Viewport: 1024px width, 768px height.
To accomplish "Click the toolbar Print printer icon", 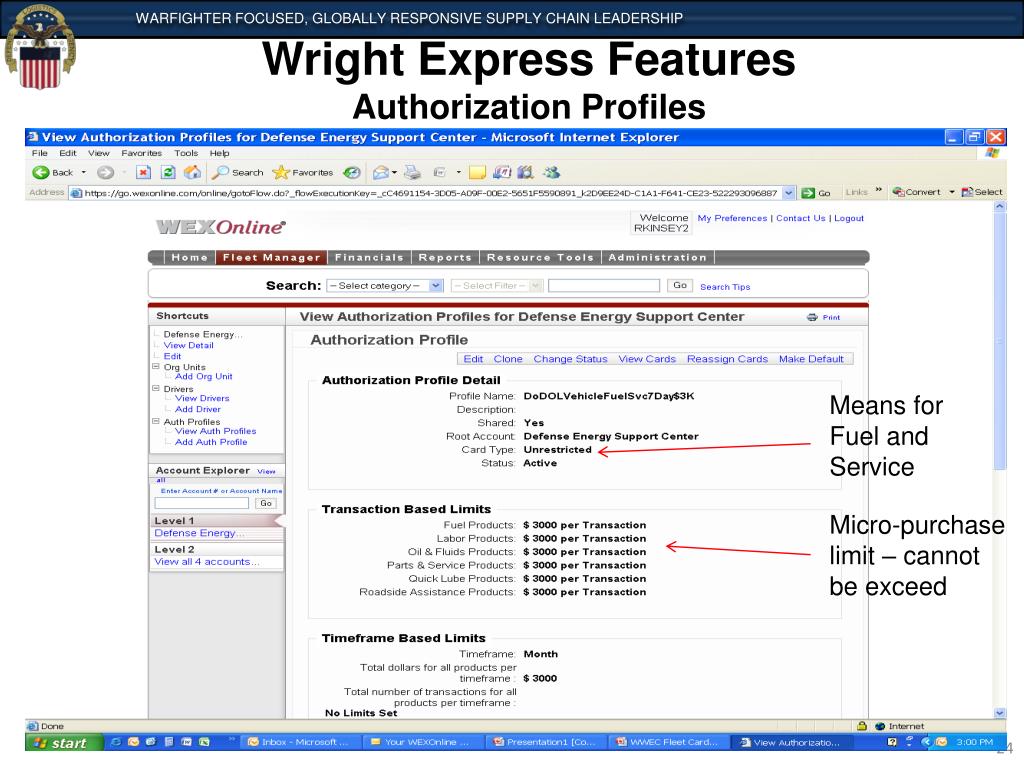I will point(412,172).
